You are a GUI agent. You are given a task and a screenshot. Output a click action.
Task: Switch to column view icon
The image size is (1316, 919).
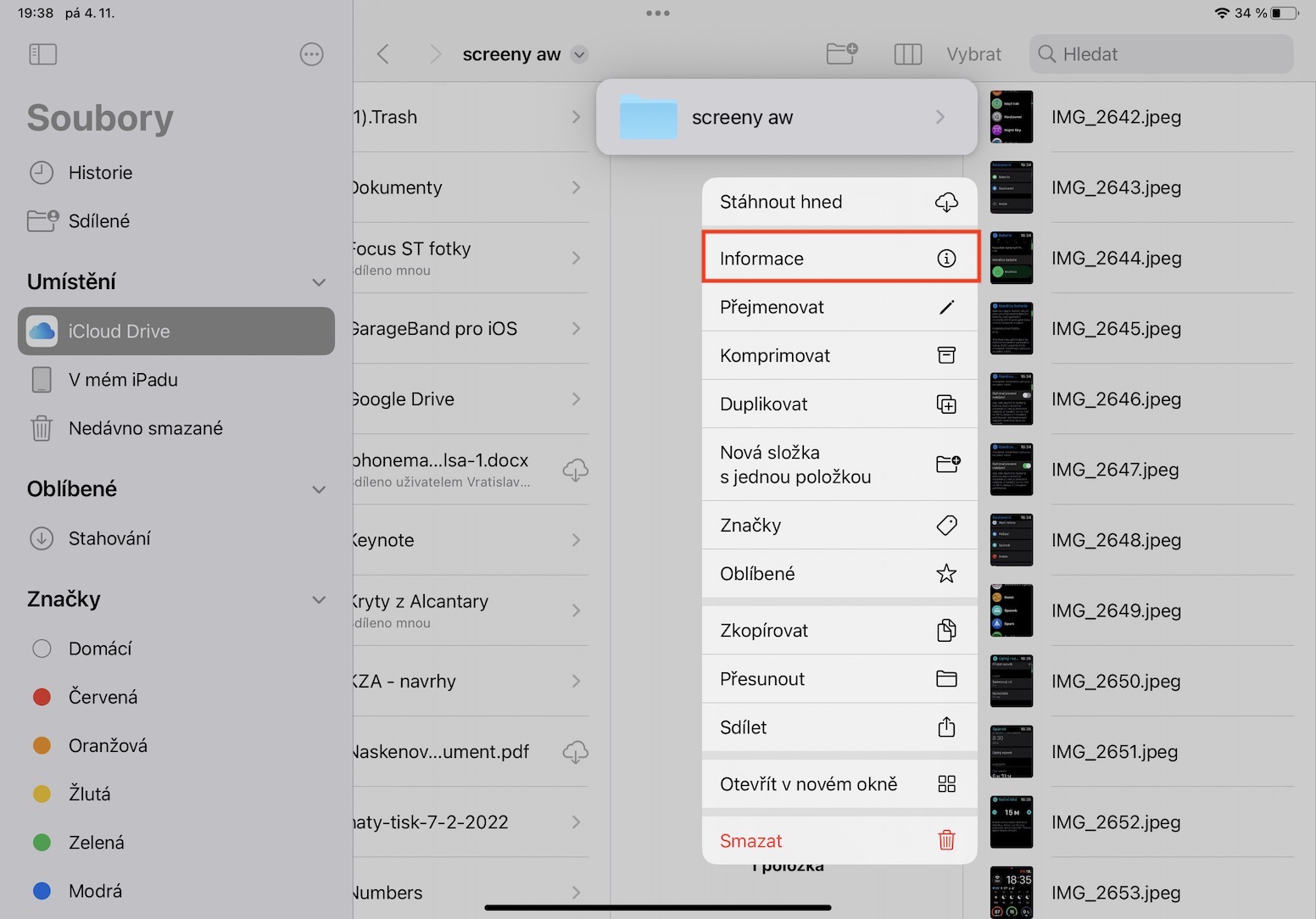pyautogui.click(x=907, y=54)
